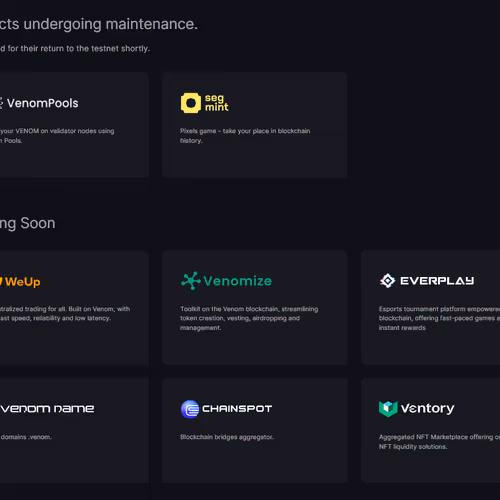Click the blue Chainspot circle icon
Viewport: 500px width, 500px height.
[x=190, y=409]
